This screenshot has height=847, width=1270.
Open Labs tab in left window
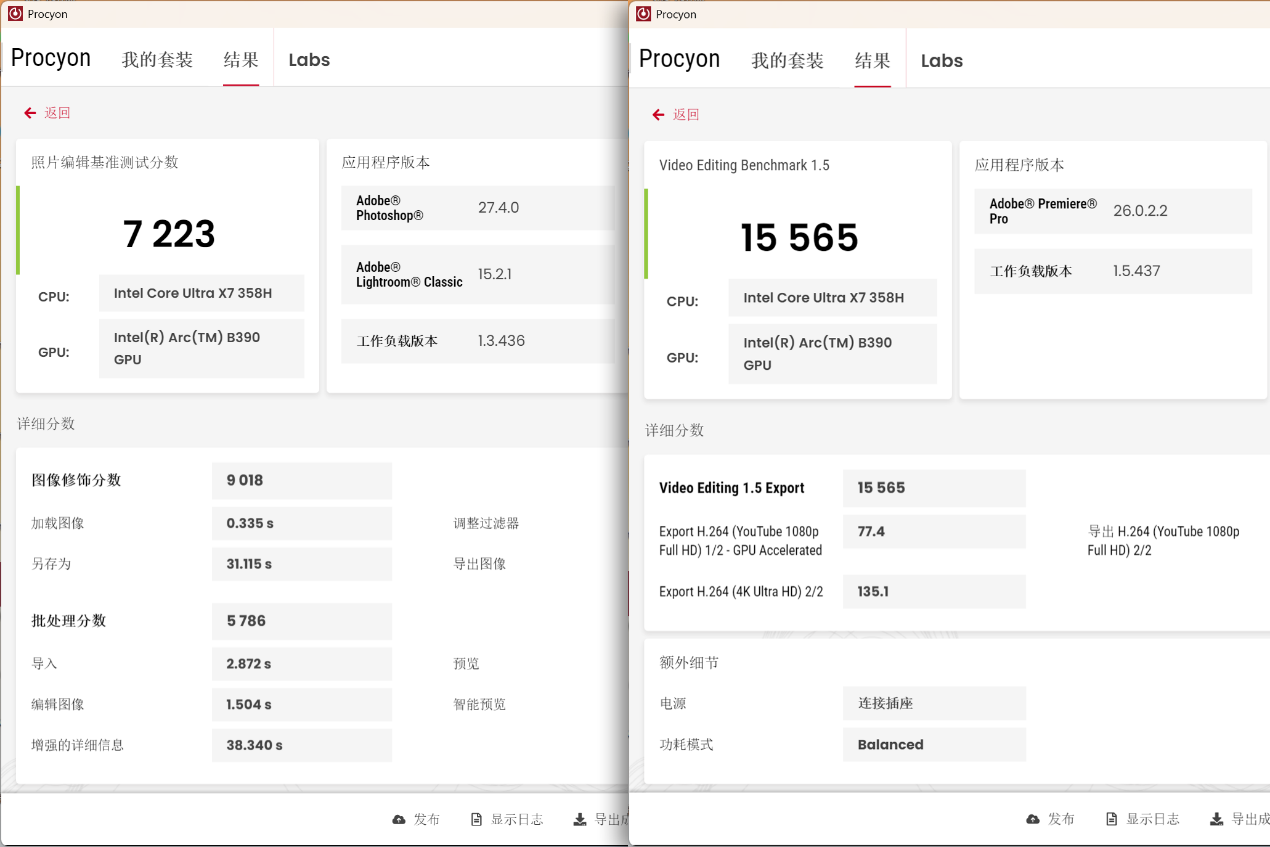[309, 60]
